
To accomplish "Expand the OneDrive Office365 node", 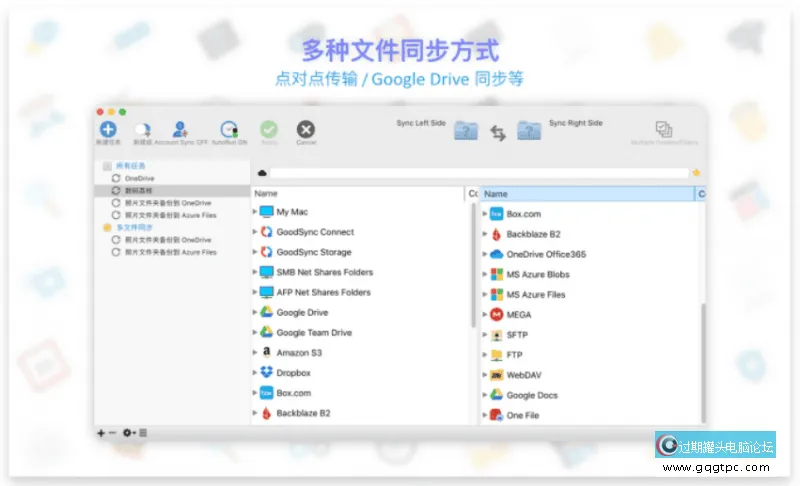I will point(485,254).
